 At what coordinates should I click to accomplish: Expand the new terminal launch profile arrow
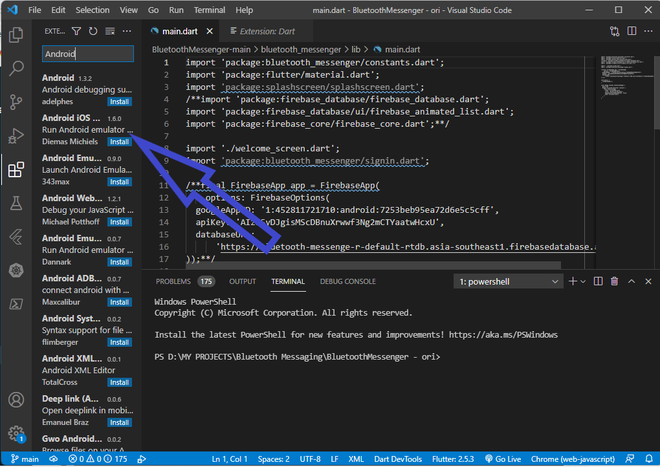[583, 281]
